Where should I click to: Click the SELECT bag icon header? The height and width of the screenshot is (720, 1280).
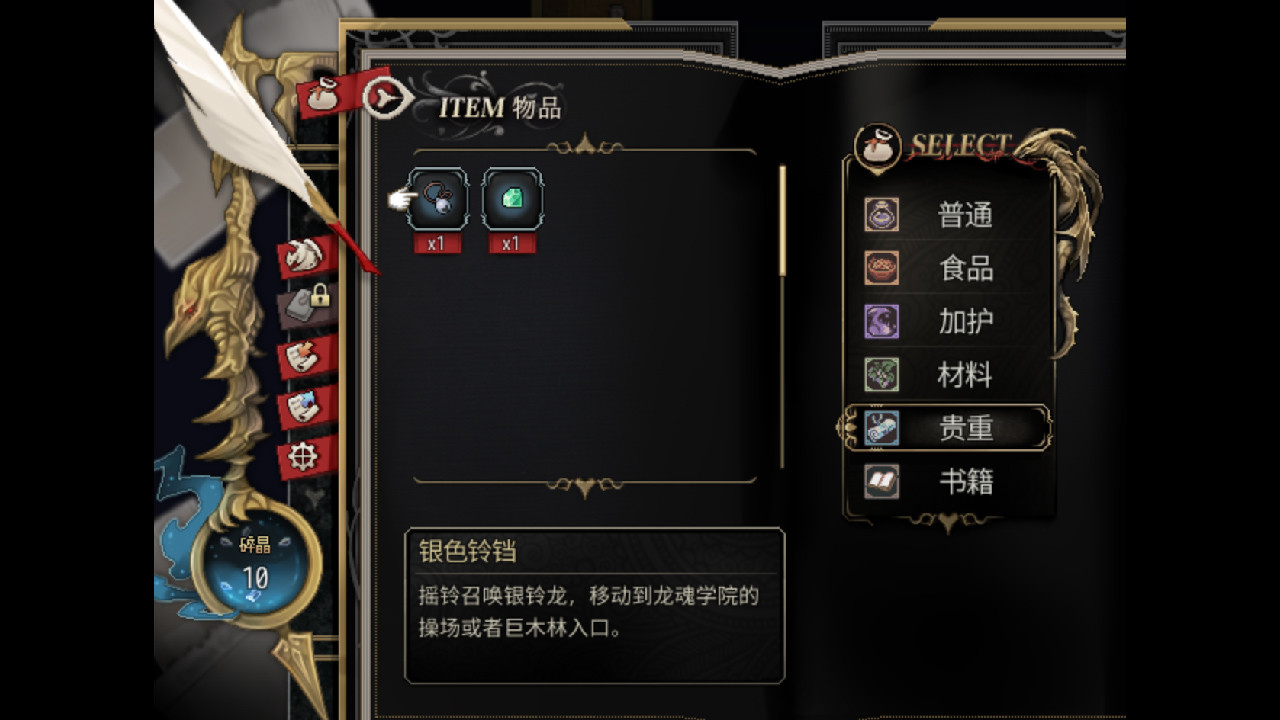[x=879, y=146]
